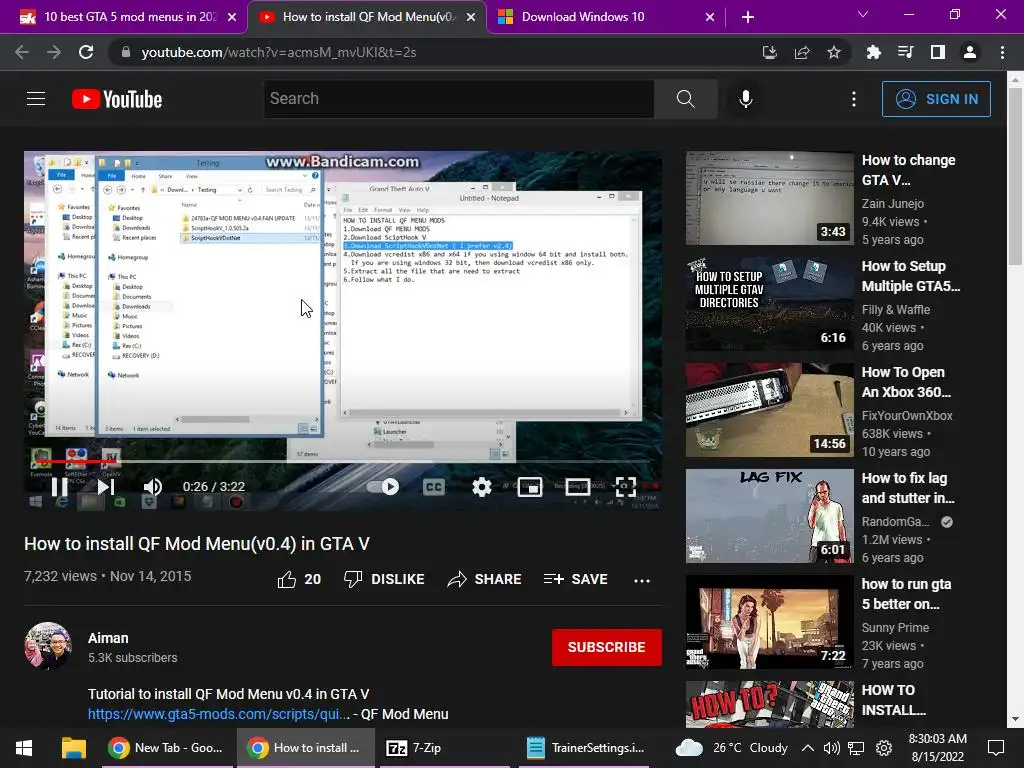Close the '10 best GTA 5 mod menus' tab
Image resolution: width=1024 pixels, height=768 pixels.
click(232, 18)
